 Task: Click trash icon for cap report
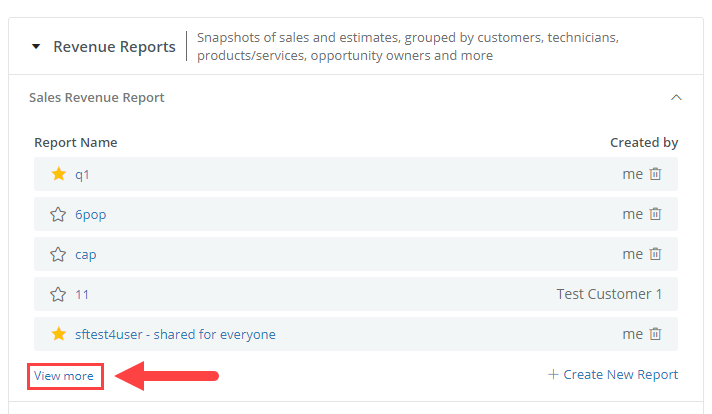(x=655, y=254)
